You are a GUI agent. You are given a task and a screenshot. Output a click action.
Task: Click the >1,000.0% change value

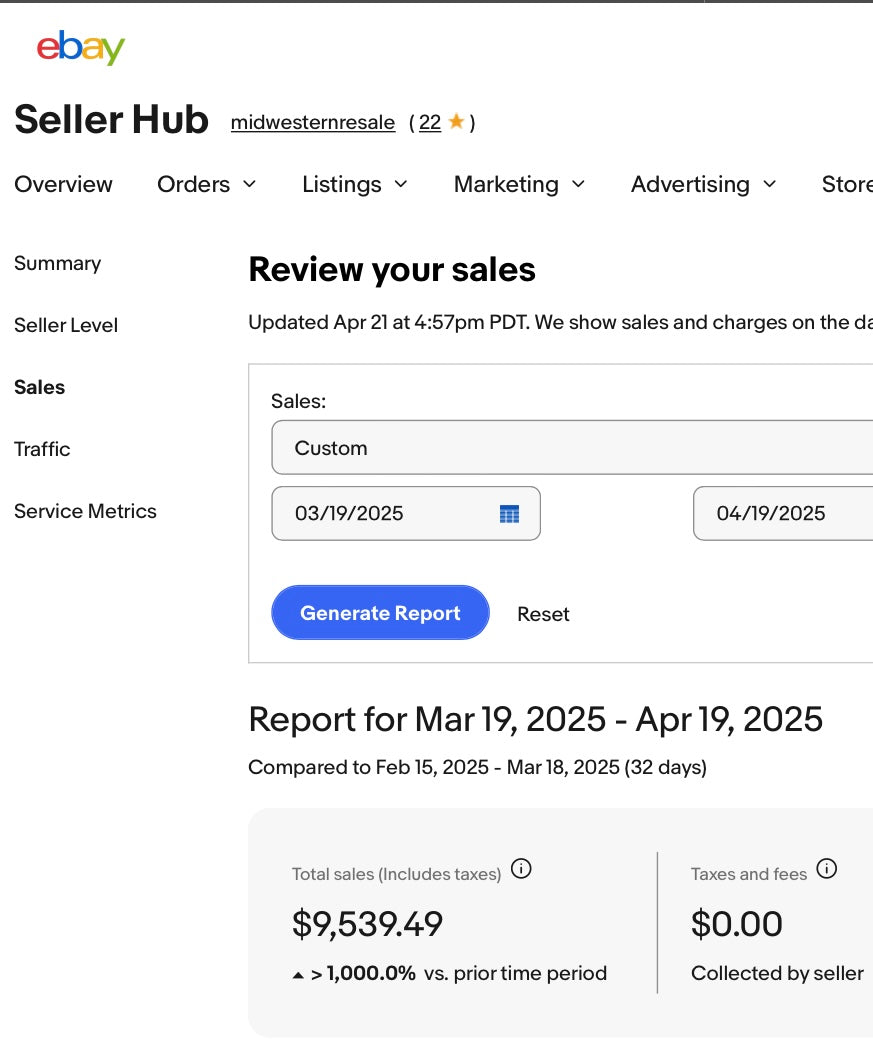pos(363,973)
